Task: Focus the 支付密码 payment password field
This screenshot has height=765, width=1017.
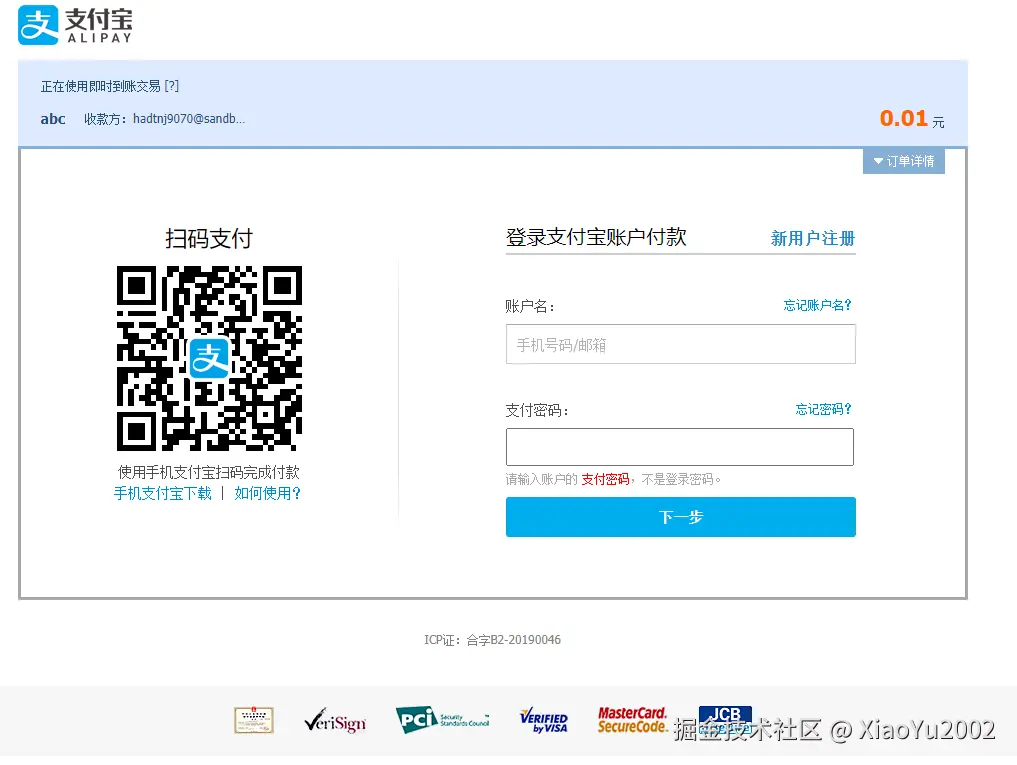Action: (680, 447)
